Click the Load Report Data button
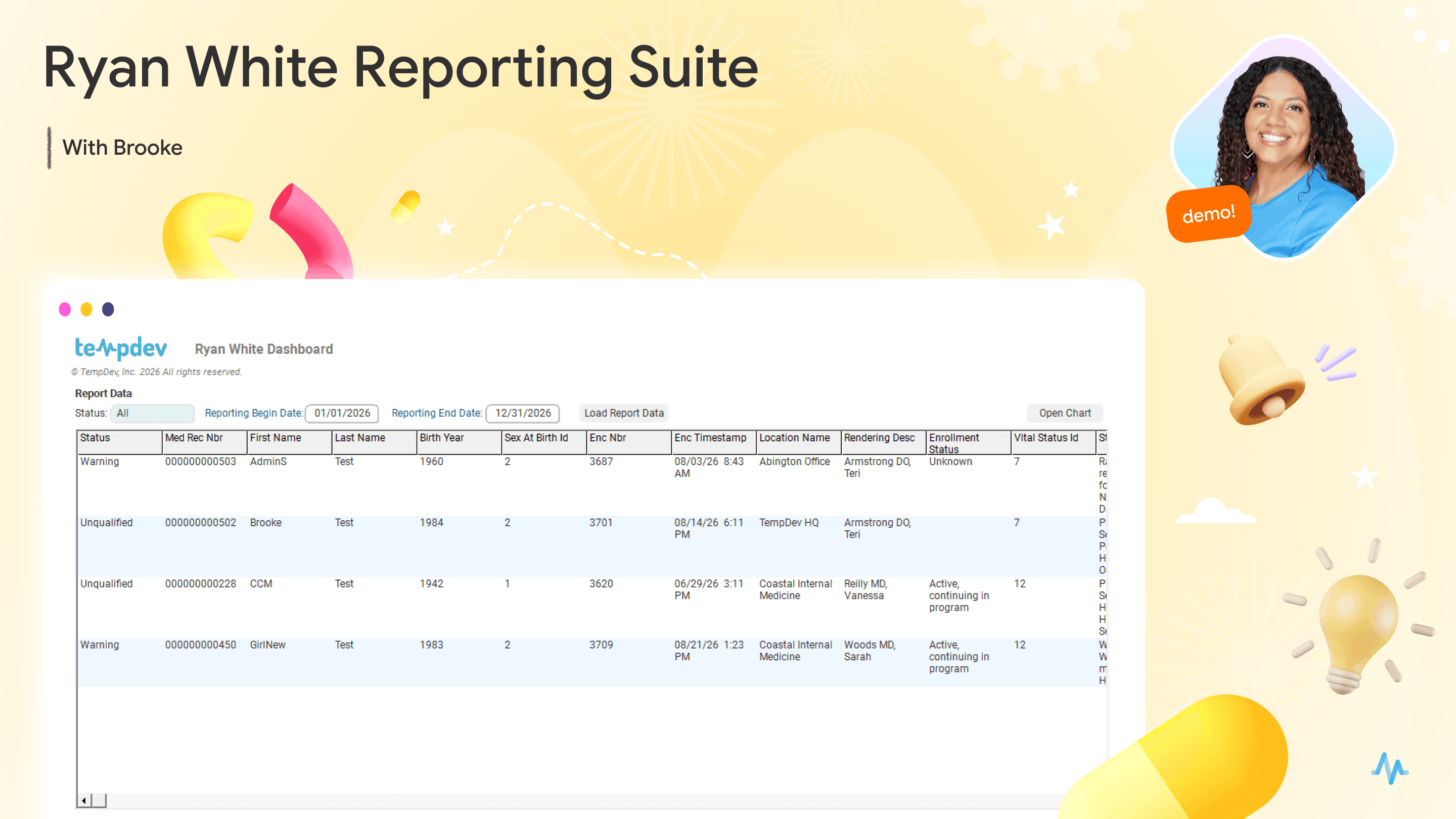The width and height of the screenshot is (1456, 819). 624,413
